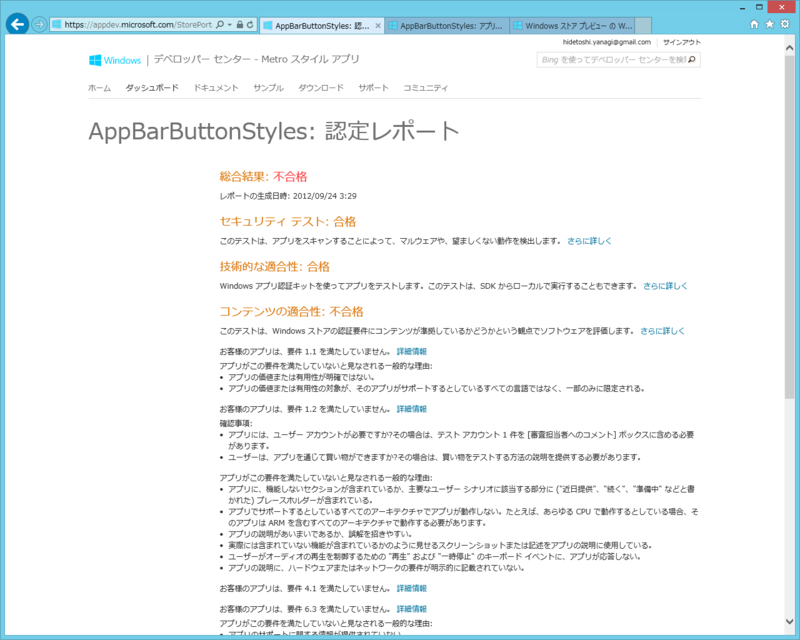Click 詳細情報 for 要件 1.2
This screenshot has height=640, width=800.
pyautogui.click(x=412, y=409)
